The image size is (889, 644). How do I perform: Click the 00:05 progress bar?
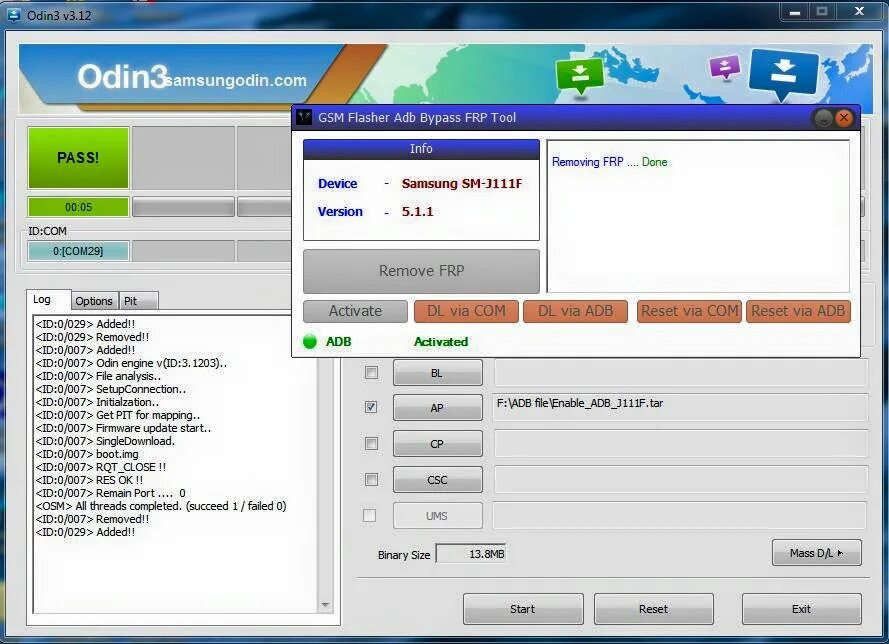[x=78, y=207]
